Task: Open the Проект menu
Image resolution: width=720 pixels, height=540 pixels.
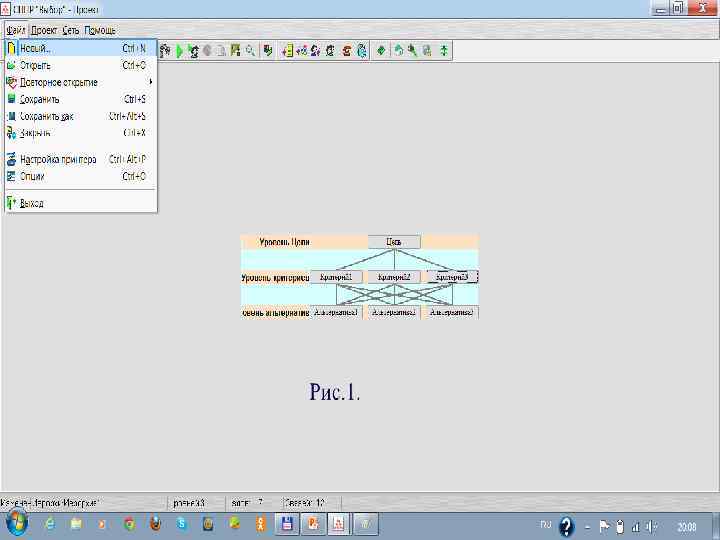Action: [44, 30]
